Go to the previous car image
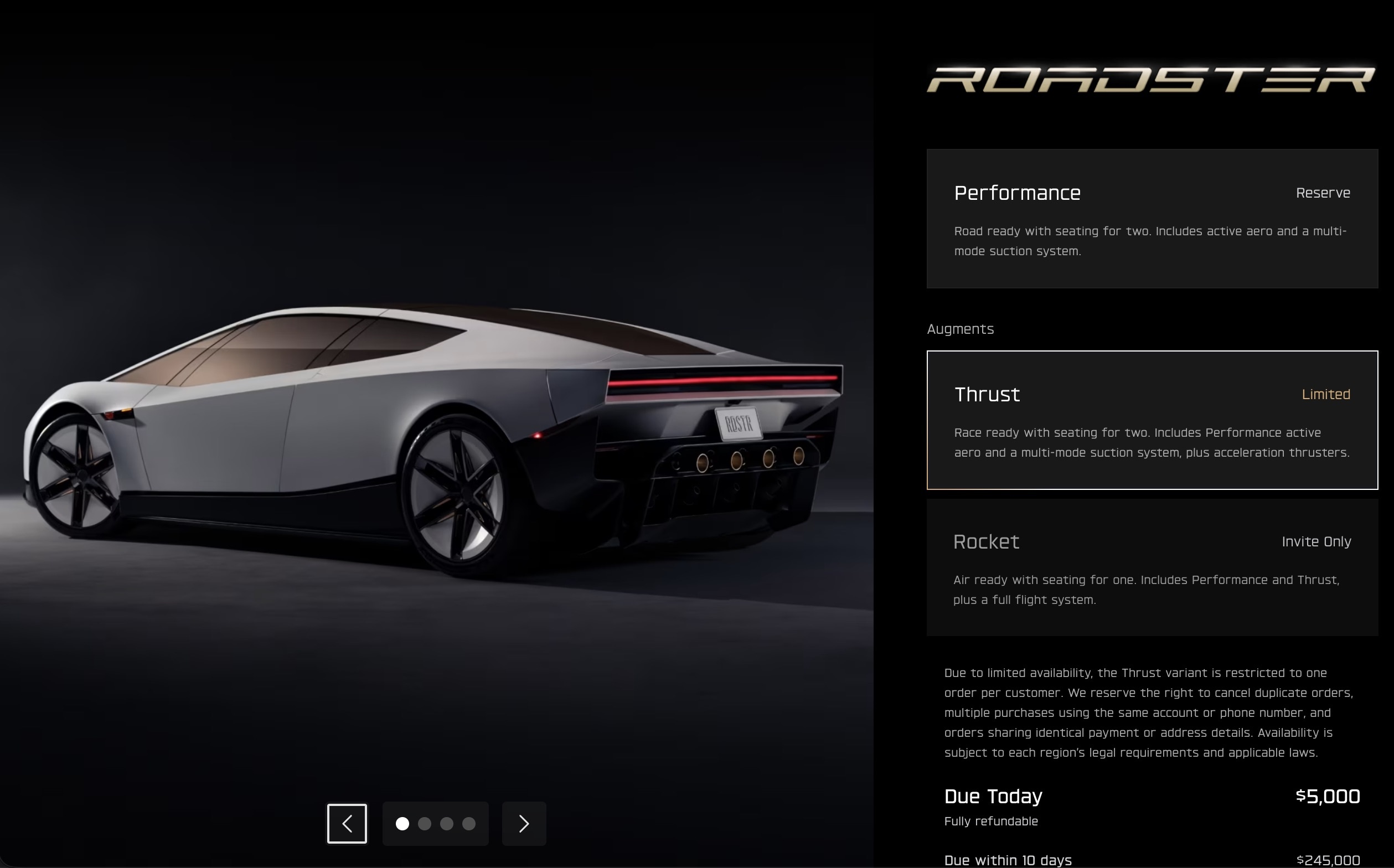The height and width of the screenshot is (868, 1394). 347,823
